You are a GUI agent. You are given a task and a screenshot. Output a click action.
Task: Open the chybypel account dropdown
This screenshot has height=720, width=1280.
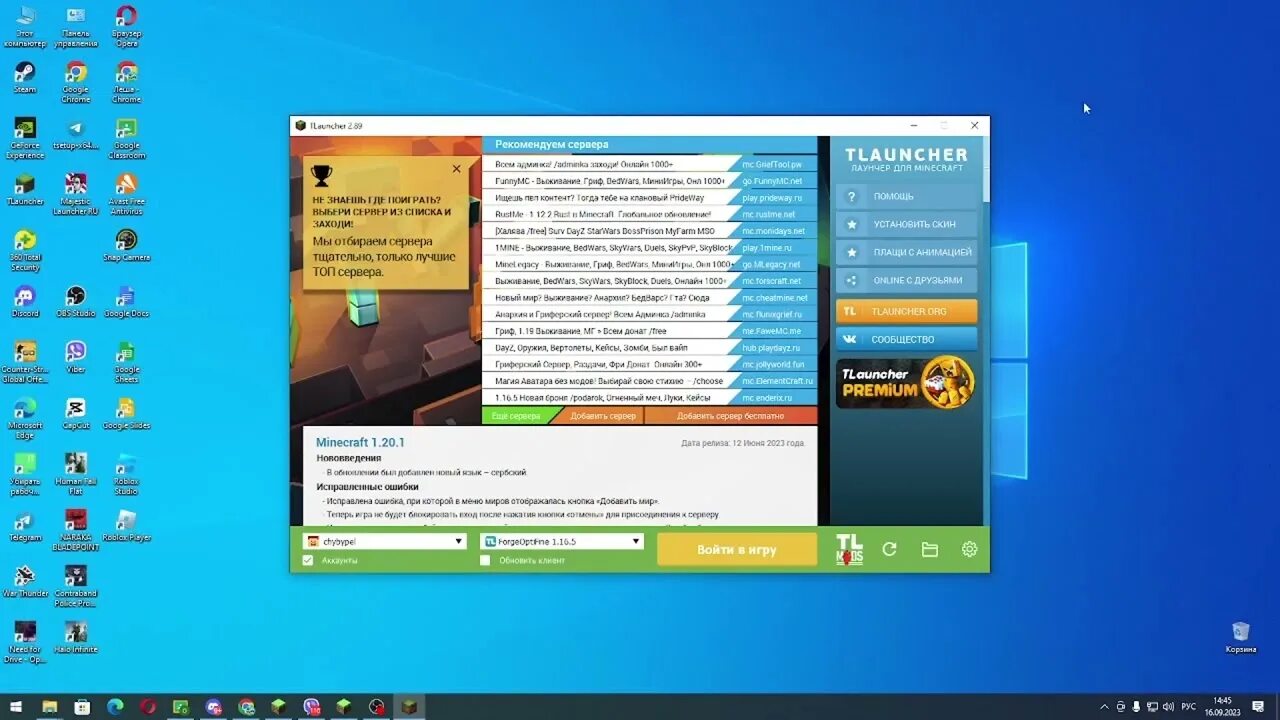coord(385,541)
